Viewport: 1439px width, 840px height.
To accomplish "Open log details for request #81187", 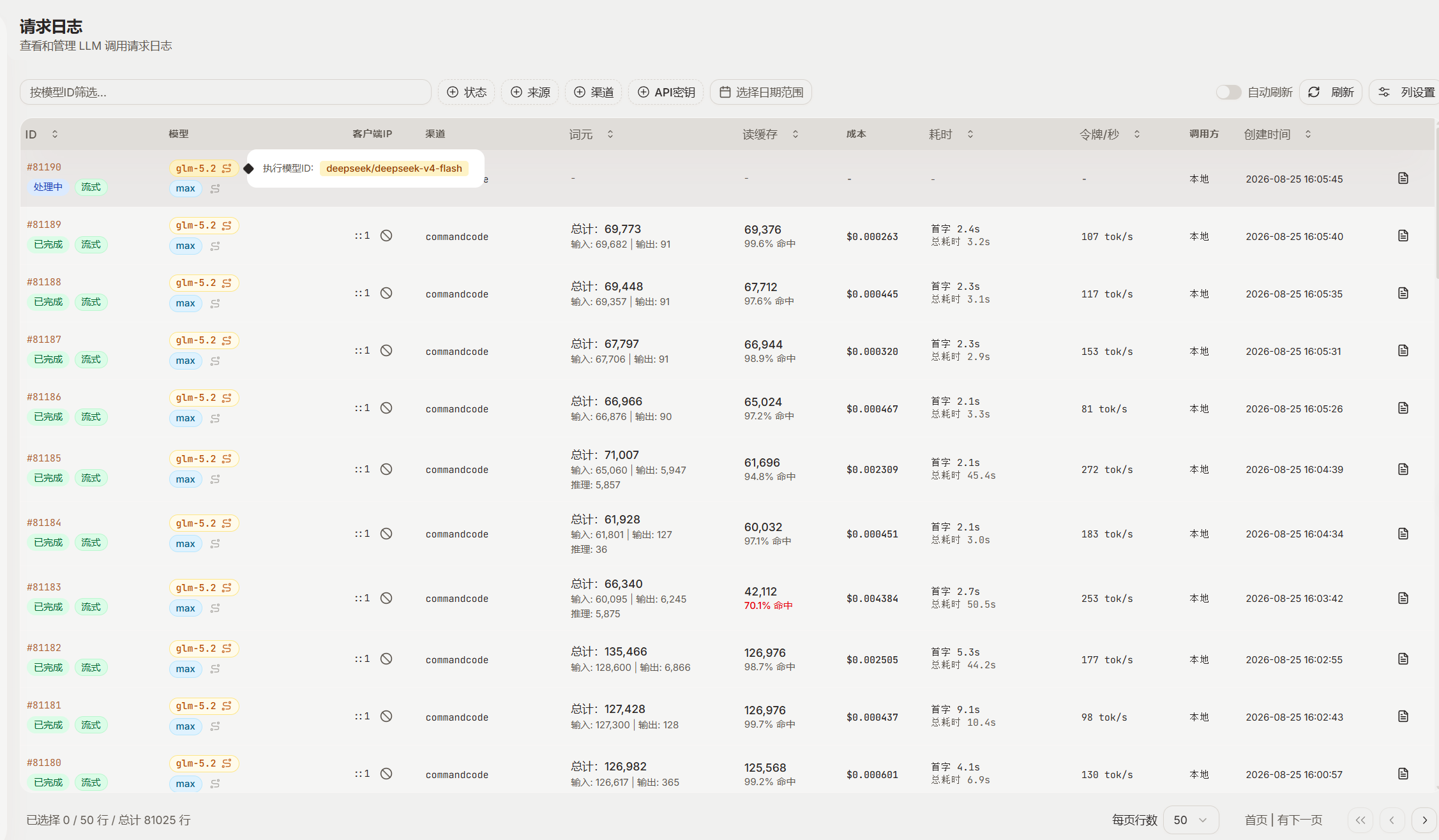I will 1403,350.
